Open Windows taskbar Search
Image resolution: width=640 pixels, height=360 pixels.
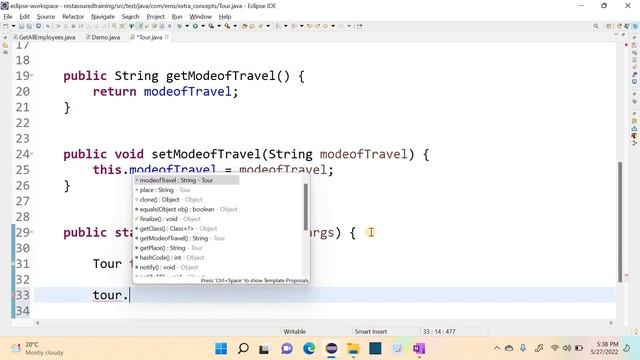pyautogui.click(x=243, y=349)
